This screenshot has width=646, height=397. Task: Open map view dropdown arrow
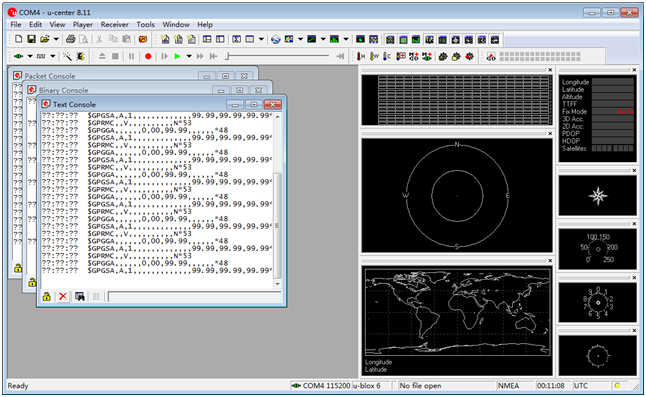tap(300, 40)
